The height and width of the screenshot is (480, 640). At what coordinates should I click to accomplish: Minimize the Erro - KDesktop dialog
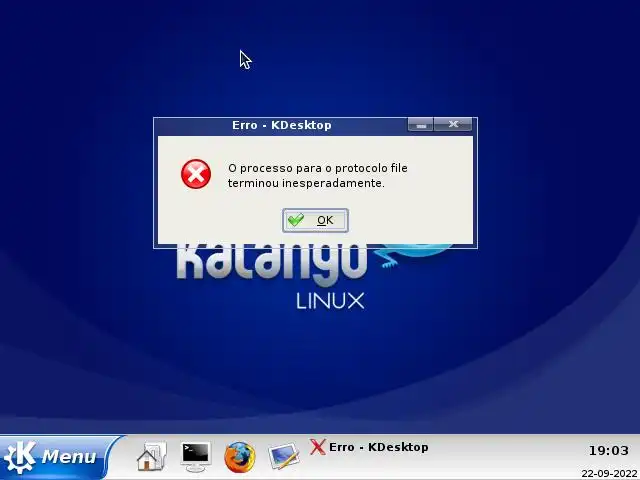(x=420, y=124)
